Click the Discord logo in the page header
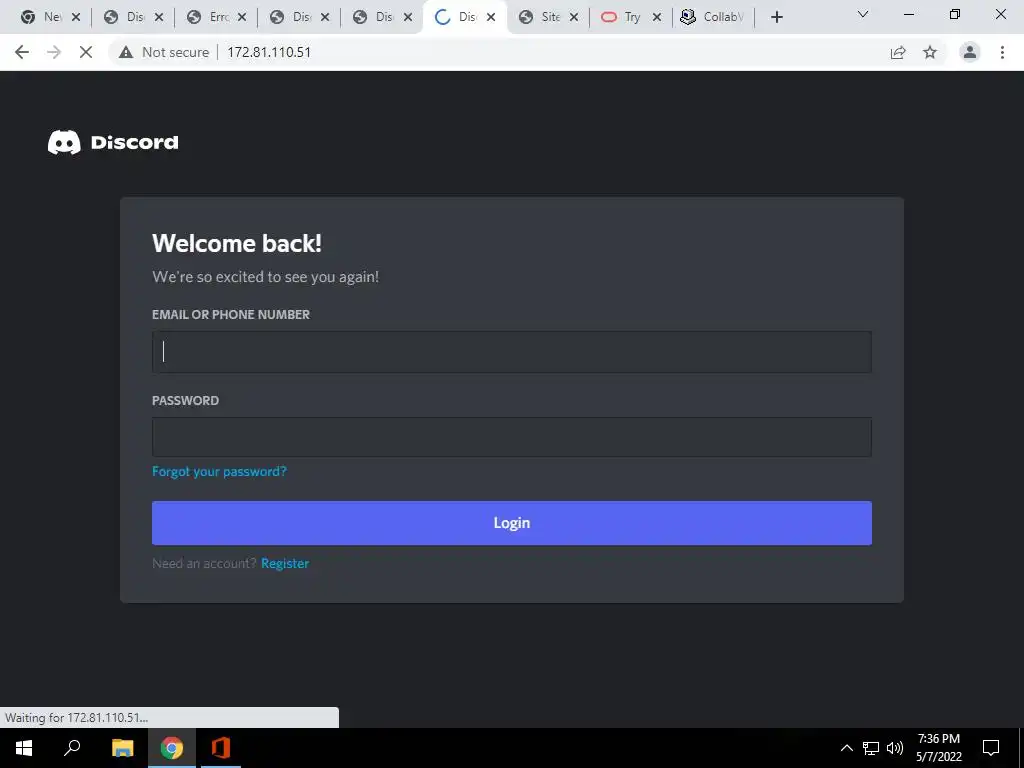Screen dimensions: 1024x768 [x=113, y=142]
